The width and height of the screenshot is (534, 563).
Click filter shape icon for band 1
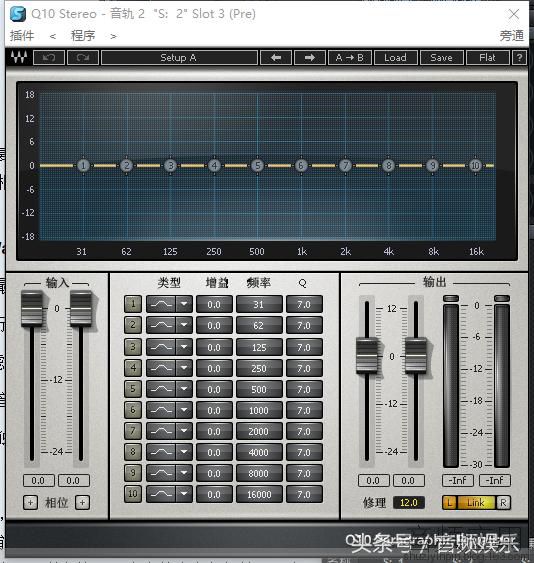coord(161,304)
